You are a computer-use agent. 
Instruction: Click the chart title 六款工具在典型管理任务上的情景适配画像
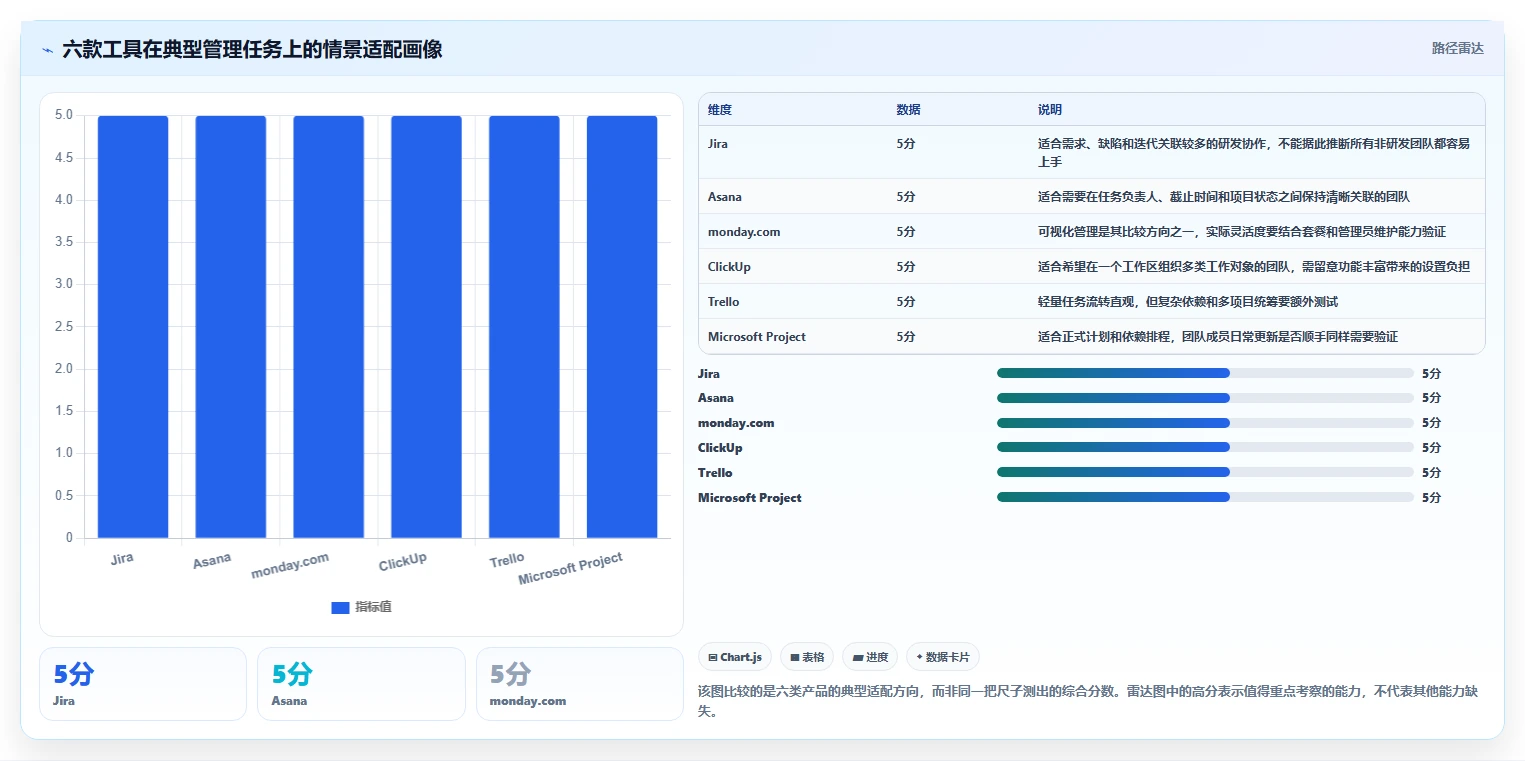[252, 49]
